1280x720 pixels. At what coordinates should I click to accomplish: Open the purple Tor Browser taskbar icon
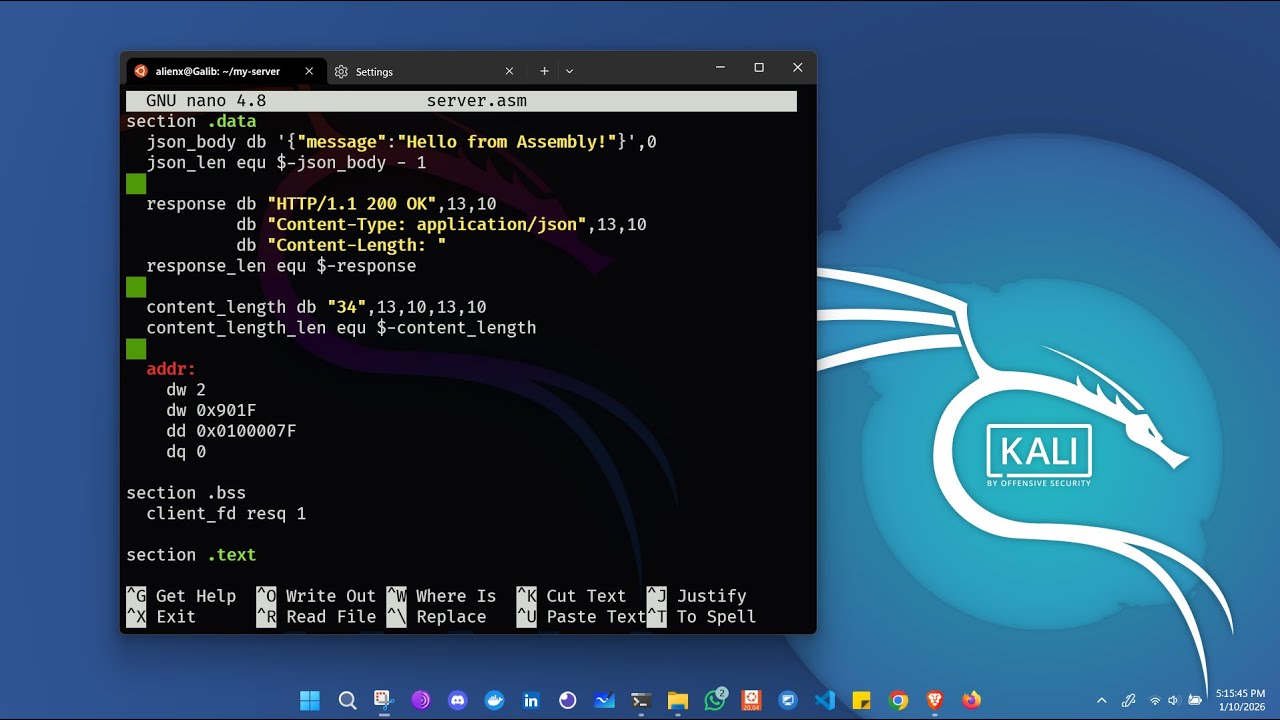point(421,700)
